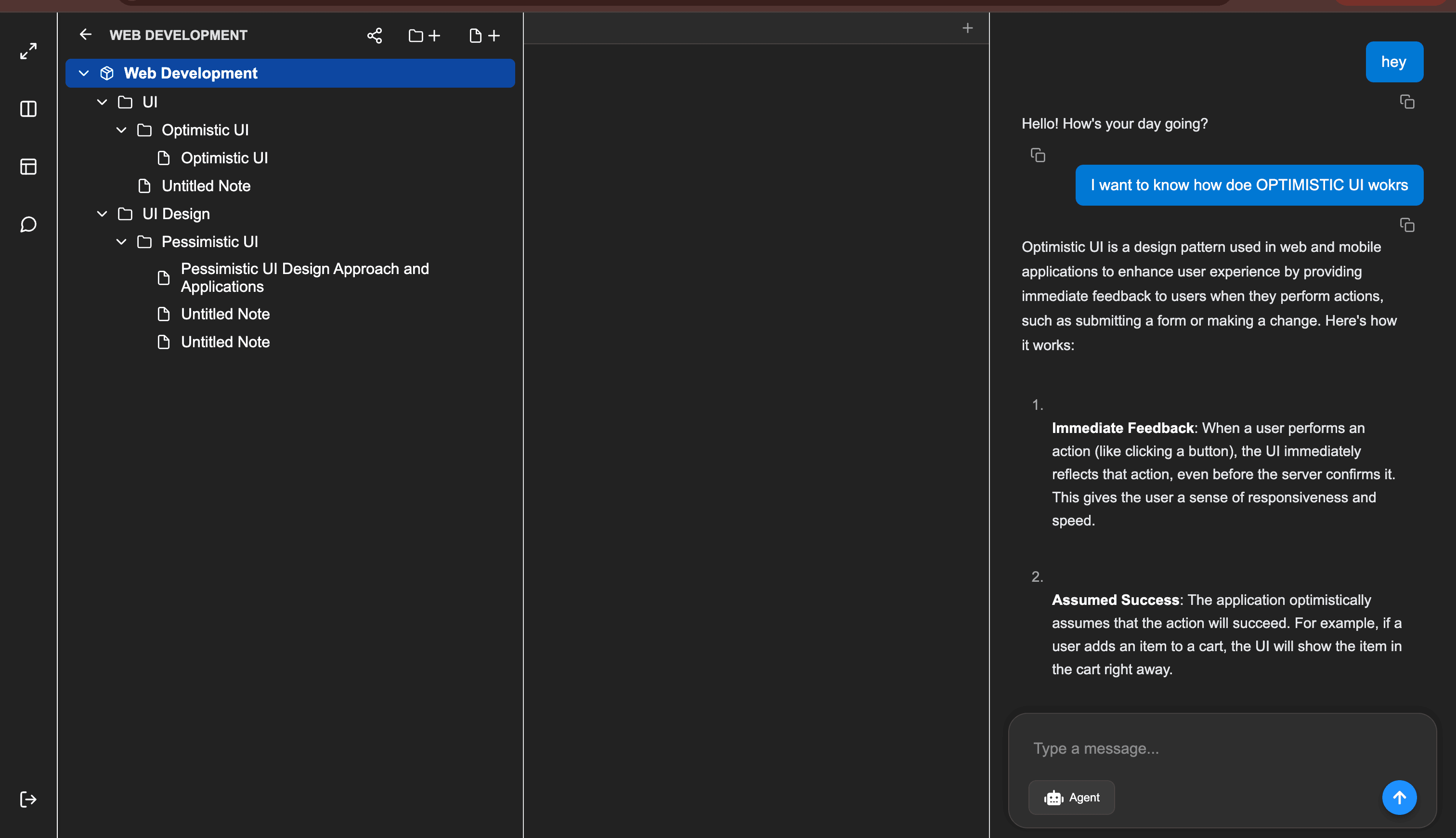
Task: Collapse the Pessimistic UI folder chevron
Action: click(x=121, y=242)
